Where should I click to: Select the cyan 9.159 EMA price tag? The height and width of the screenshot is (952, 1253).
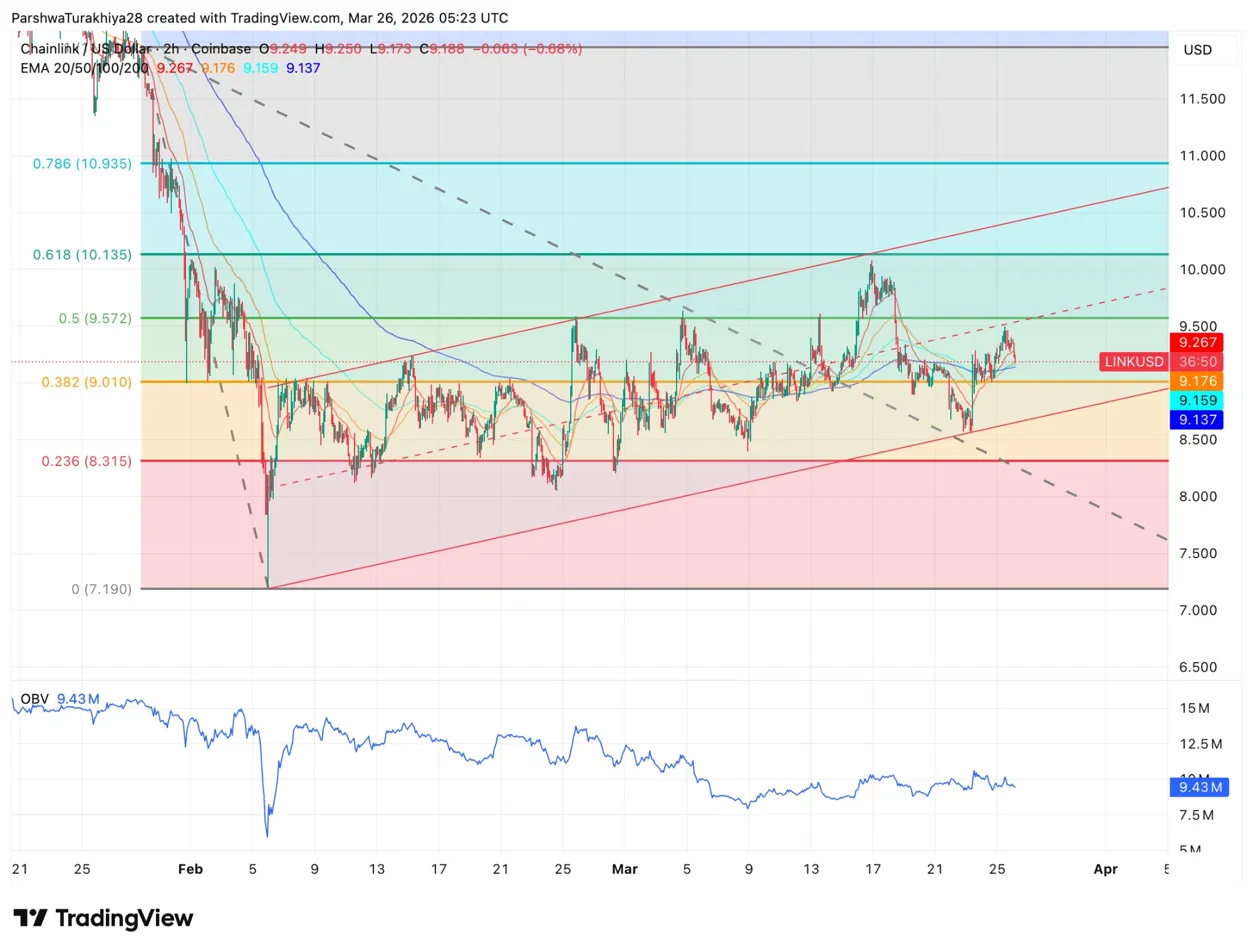(1197, 400)
